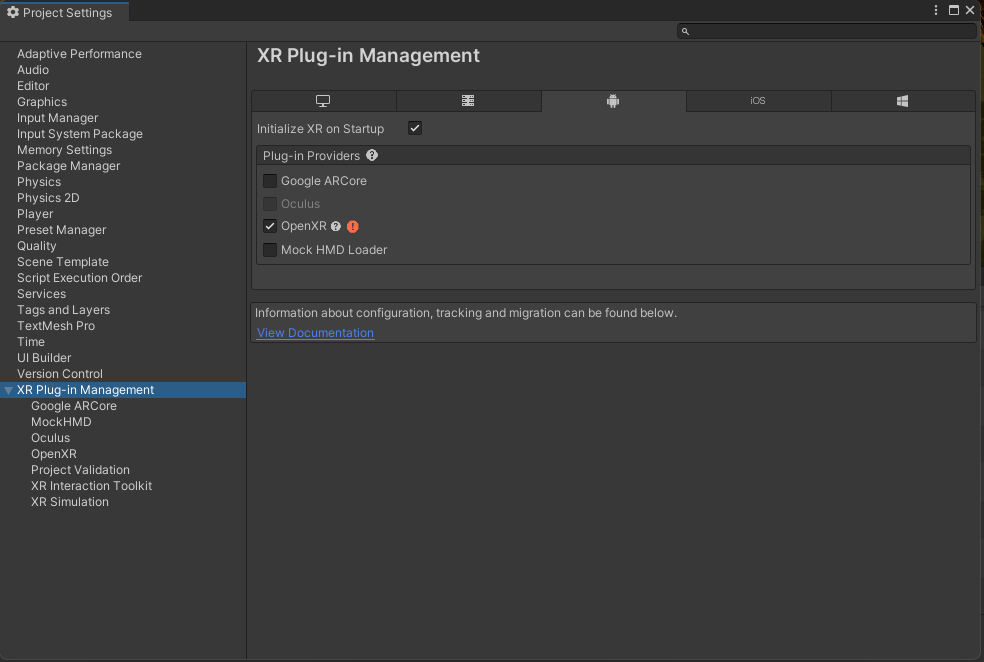Disable the OpenXR provider
This screenshot has height=662, width=984.
269,226
